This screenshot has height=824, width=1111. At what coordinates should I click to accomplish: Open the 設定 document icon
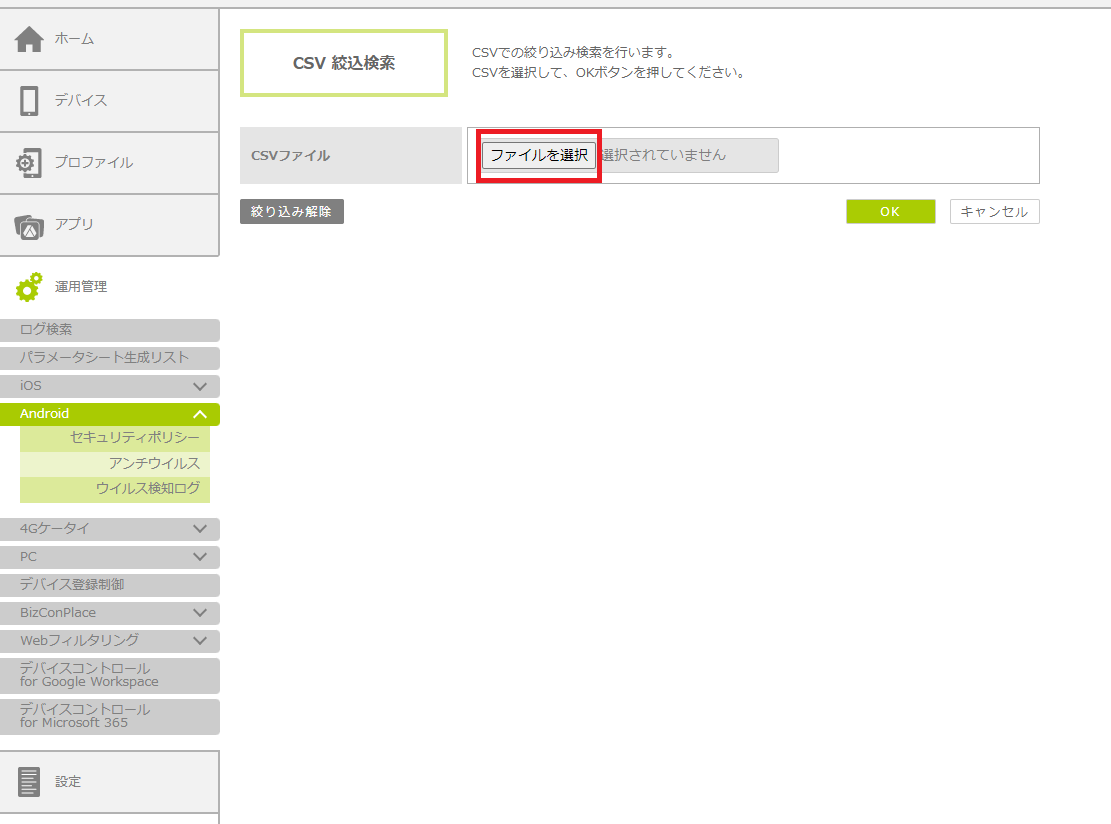click(29, 782)
